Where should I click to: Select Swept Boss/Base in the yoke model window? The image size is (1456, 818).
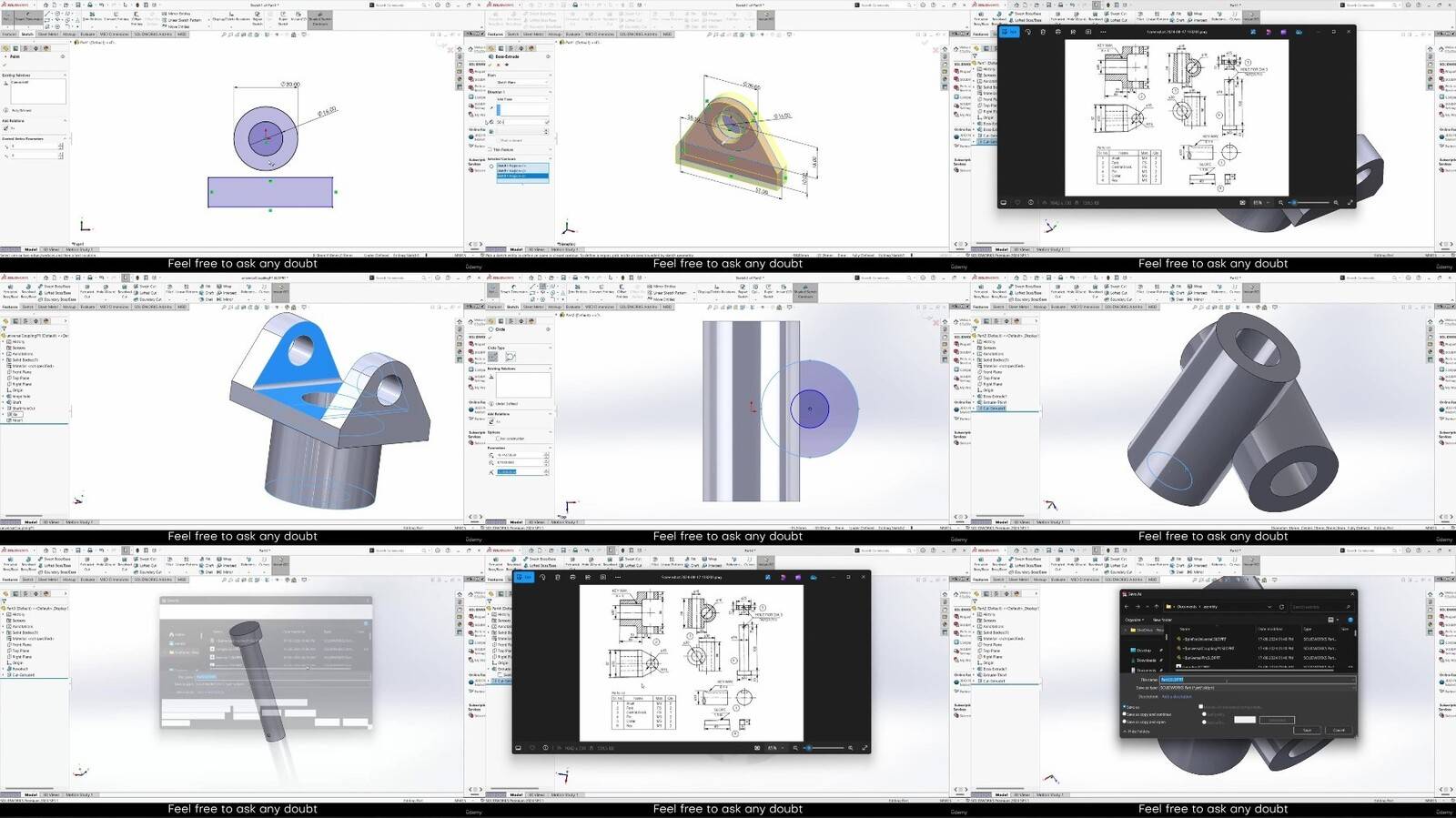click(x=55, y=287)
